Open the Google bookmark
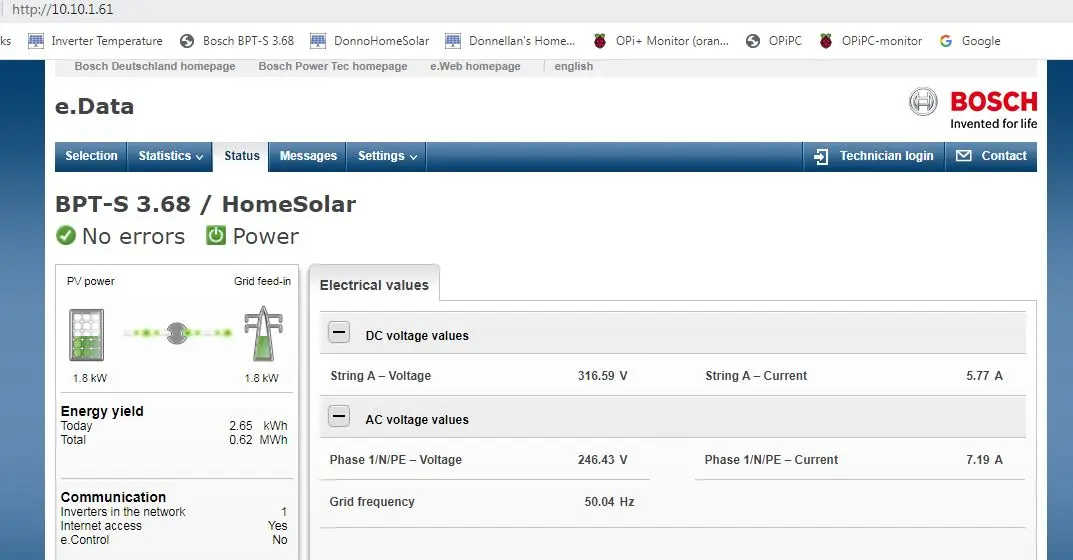Image resolution: width=1073 pixels, height=560 pixels. point(970,41)
